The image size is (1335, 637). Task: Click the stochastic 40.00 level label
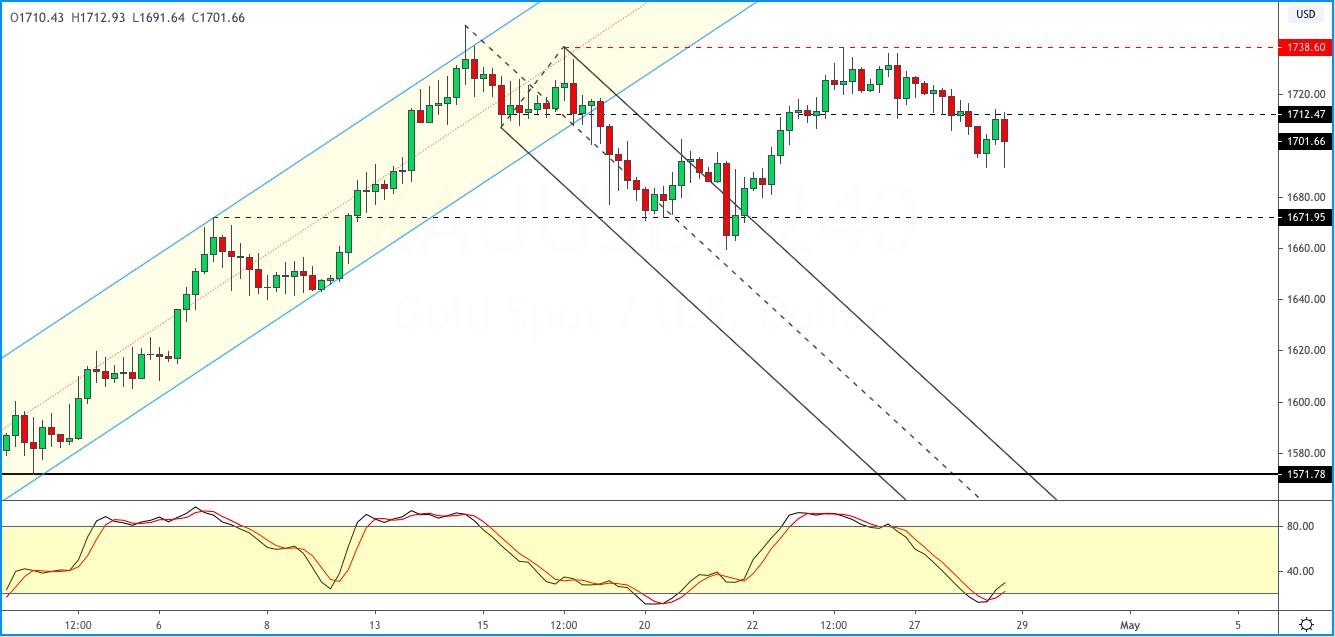pos(1299,572)
